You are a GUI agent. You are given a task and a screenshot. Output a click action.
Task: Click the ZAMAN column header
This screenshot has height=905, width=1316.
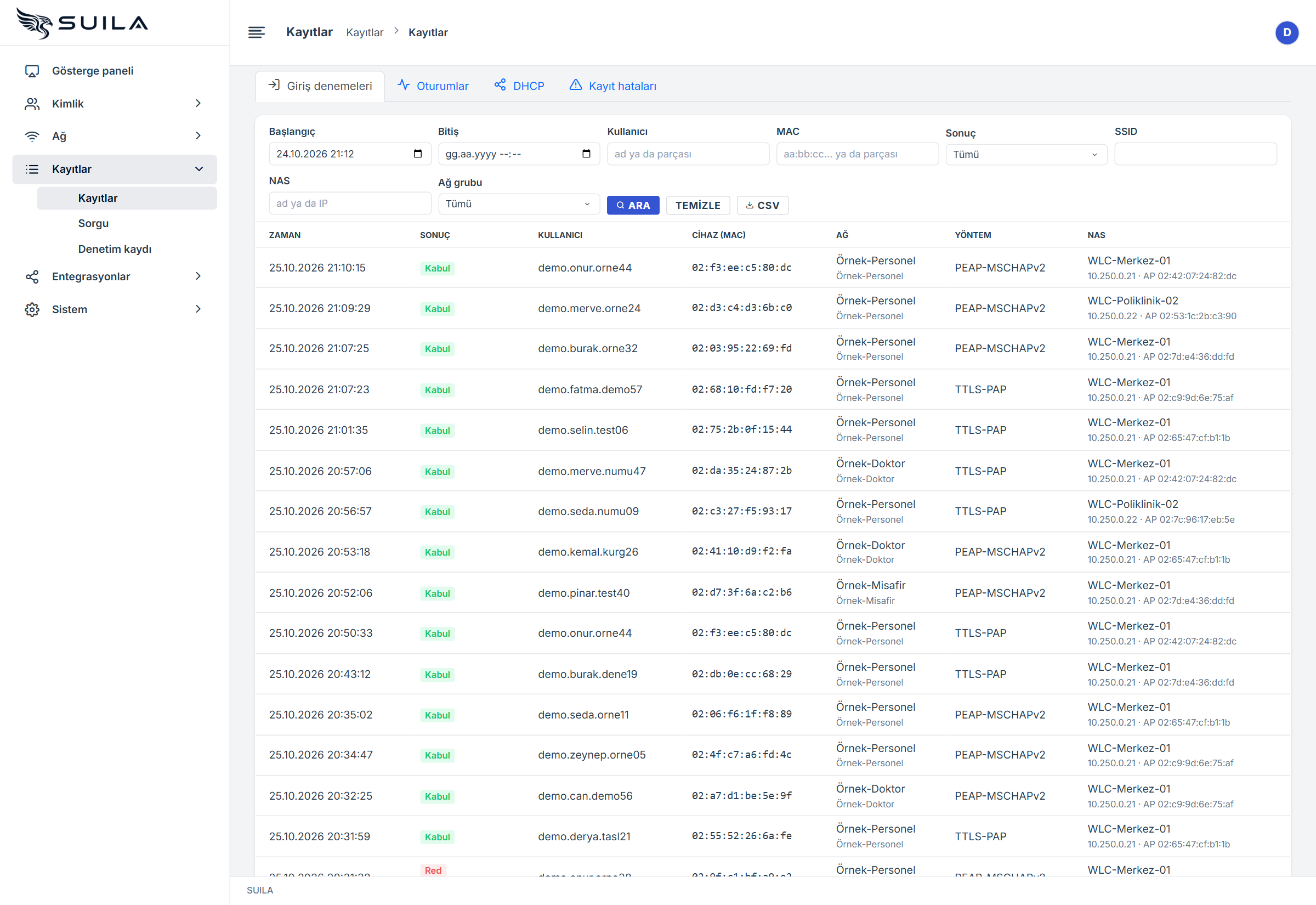point(285,235)
